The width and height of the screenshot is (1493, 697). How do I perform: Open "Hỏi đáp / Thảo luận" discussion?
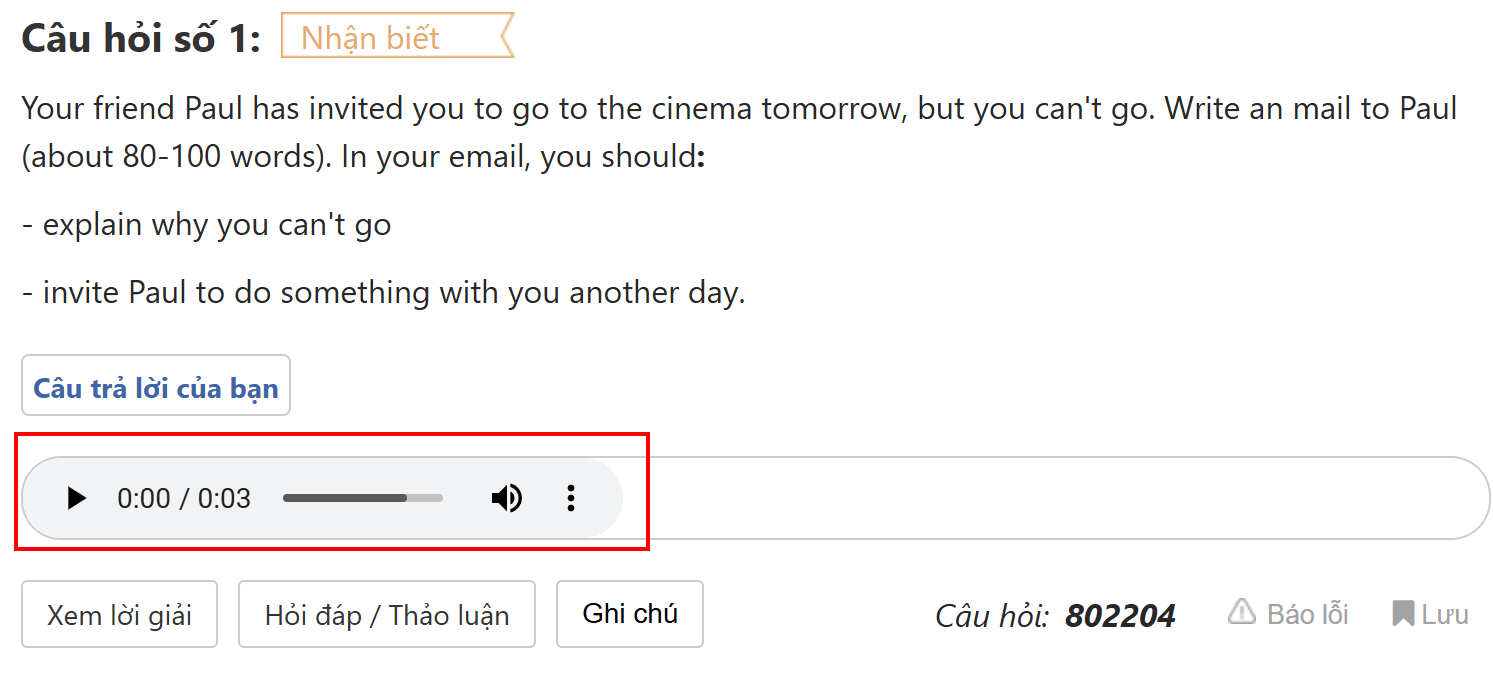pos(386,615)
